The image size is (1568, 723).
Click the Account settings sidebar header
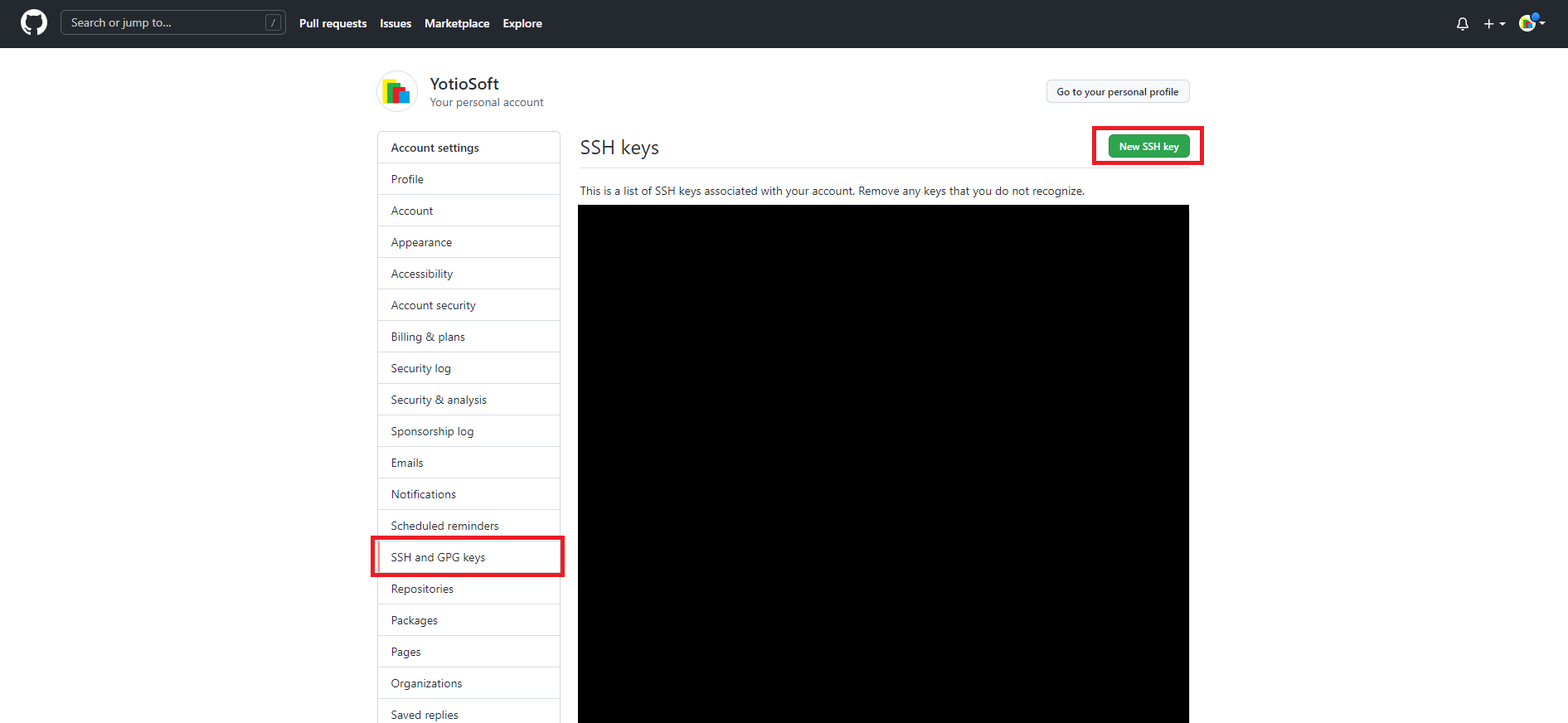[x=468, y=148]
